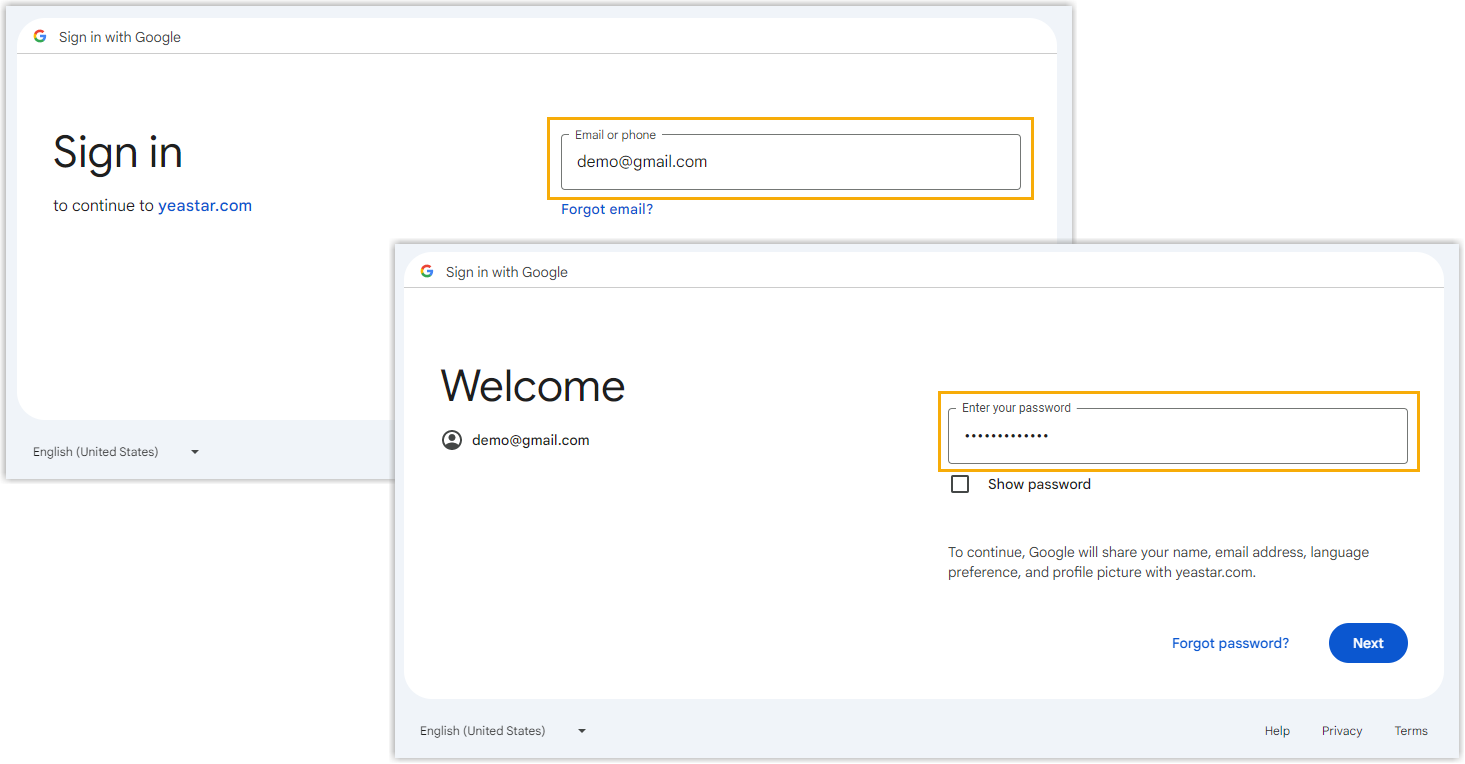
Task: Follow the yeastar.com link under Sign in
Action: tap(205, 206)
